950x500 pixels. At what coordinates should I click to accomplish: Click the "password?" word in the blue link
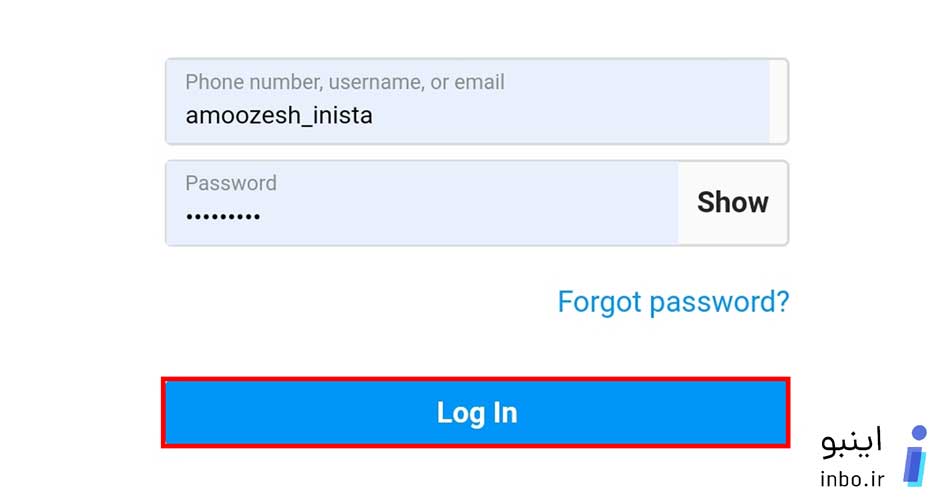(719, 302)
